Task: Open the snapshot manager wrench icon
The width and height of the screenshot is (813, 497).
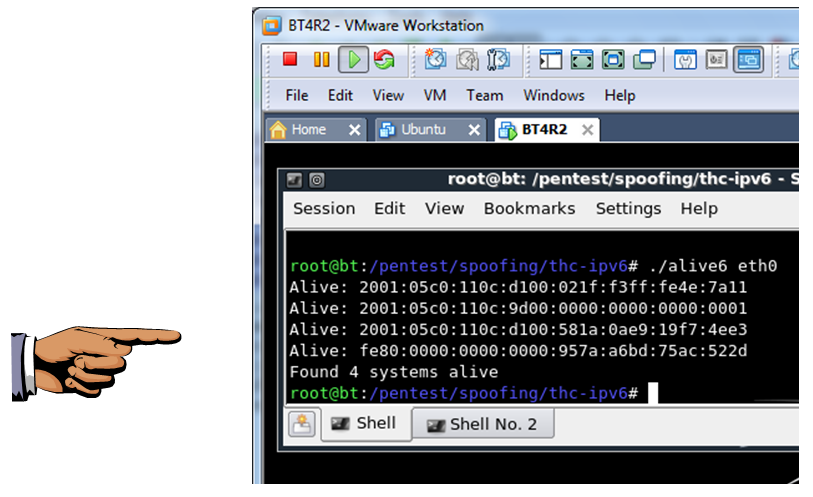Action: coord(498,60)
